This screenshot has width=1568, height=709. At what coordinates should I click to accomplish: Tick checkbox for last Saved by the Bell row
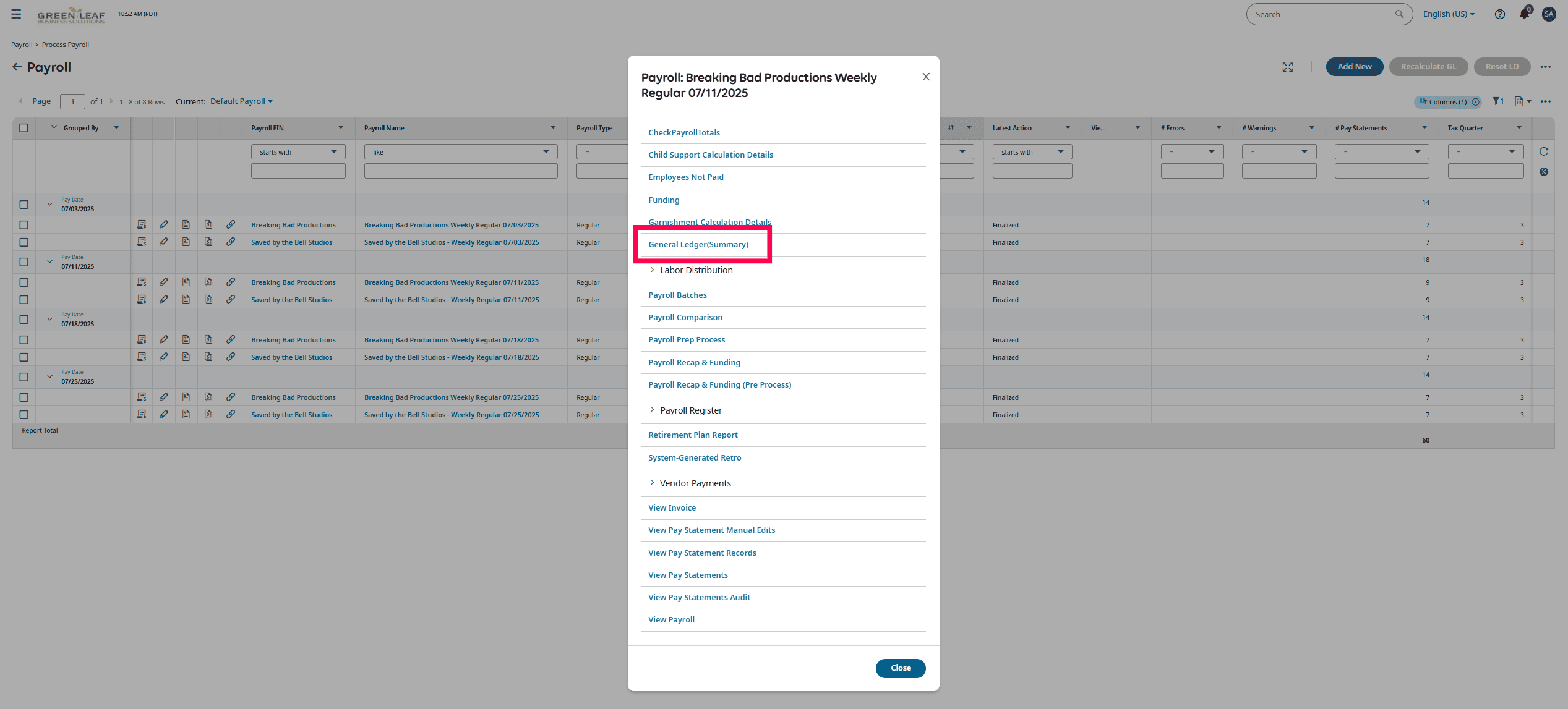tap(24, 415)
